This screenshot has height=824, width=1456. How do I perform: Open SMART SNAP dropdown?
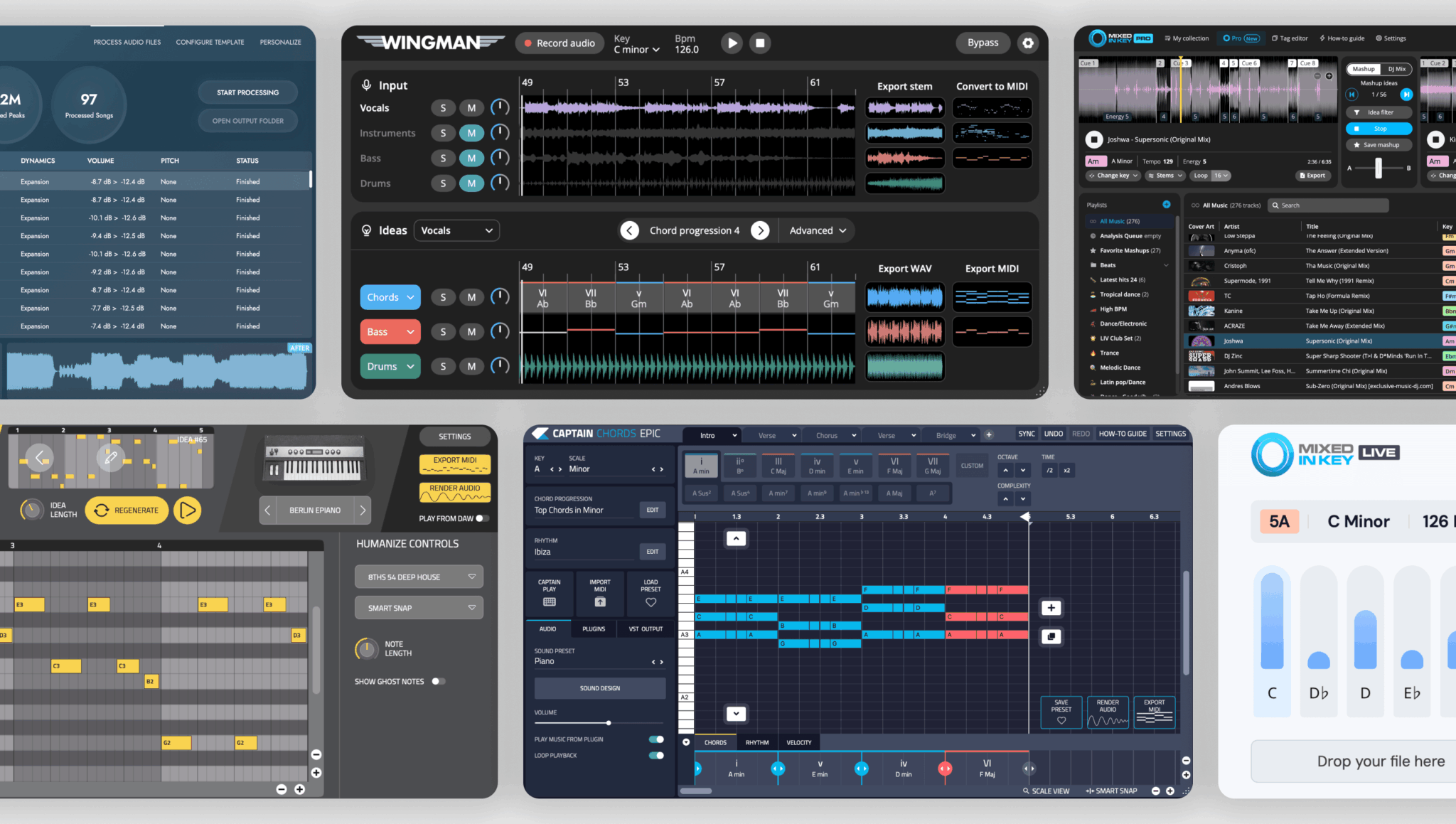point(419,608)
